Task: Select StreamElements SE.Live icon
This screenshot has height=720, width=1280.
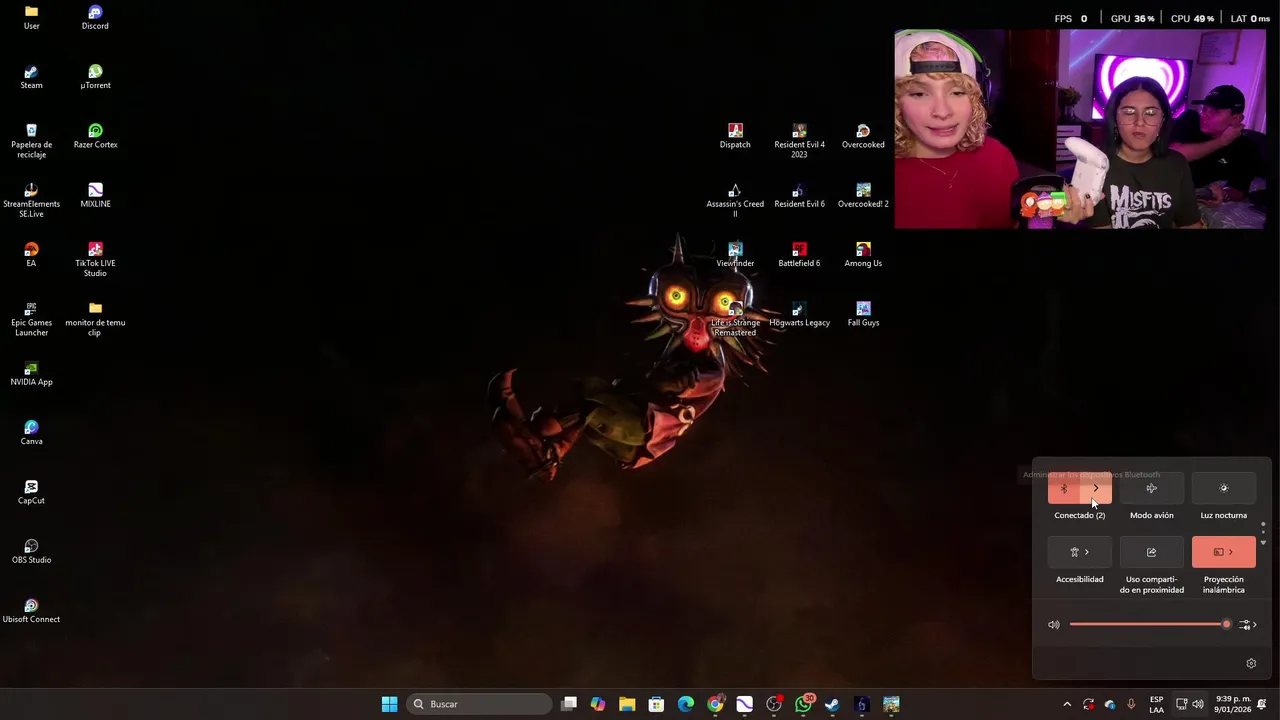Action: 32,200
